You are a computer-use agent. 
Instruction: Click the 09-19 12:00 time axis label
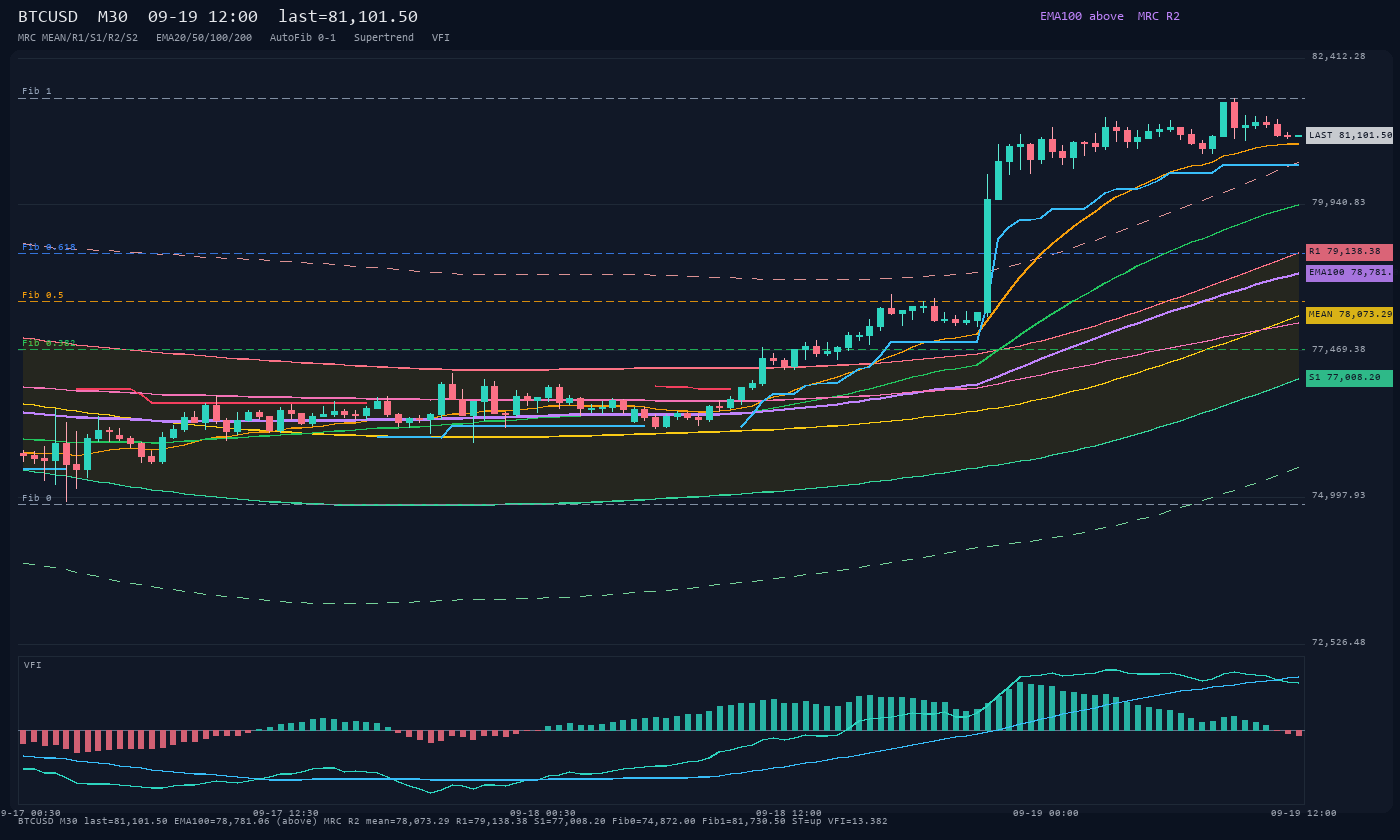click(x=1304, y=813)
